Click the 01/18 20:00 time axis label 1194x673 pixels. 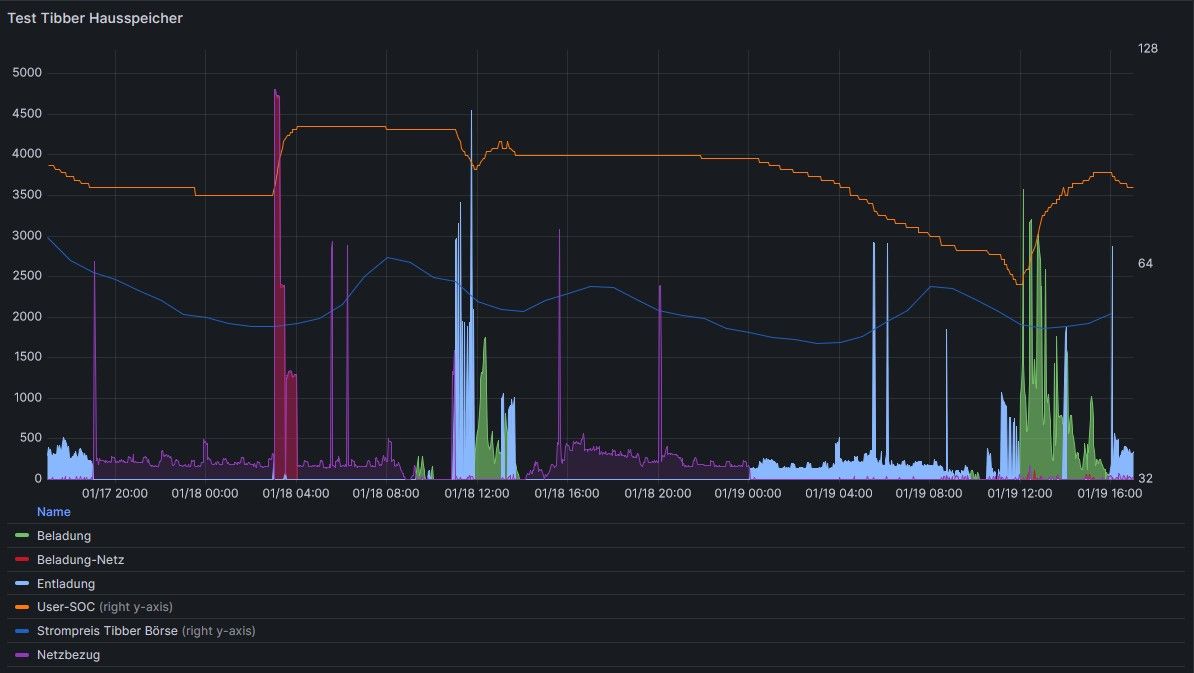658,493
